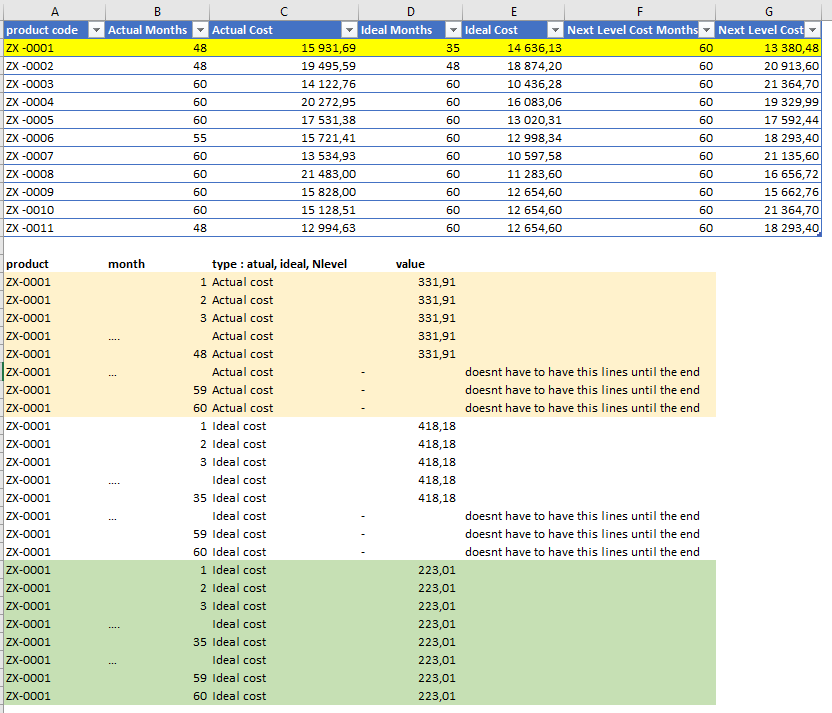The width and height of the screenshot is (832, 713).
Task: Select cell with product code ZX -0009
Action: (55, 193)
